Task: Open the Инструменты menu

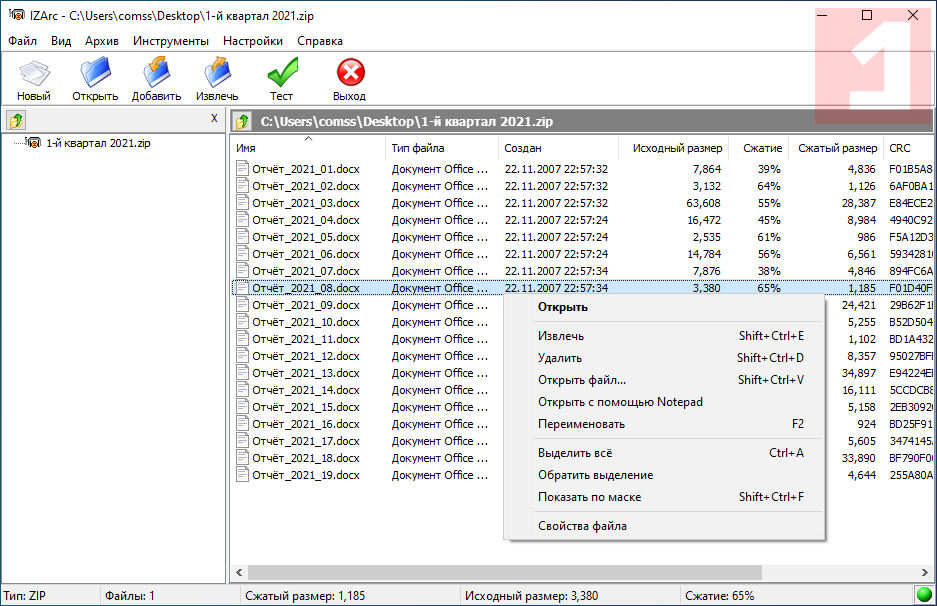Action: 171,41
